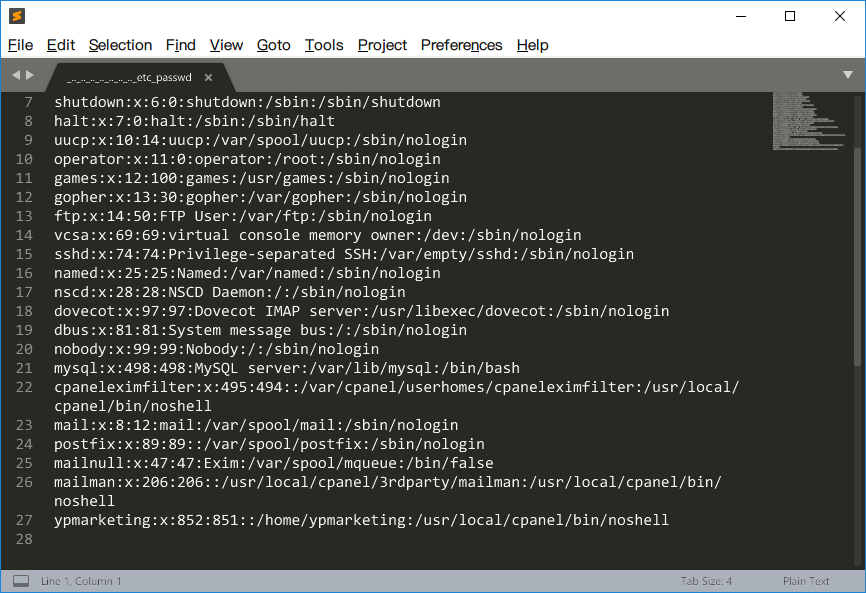Open the Edit menu
866x593 pixels.
pyautogui.click(x=61, y=45)
